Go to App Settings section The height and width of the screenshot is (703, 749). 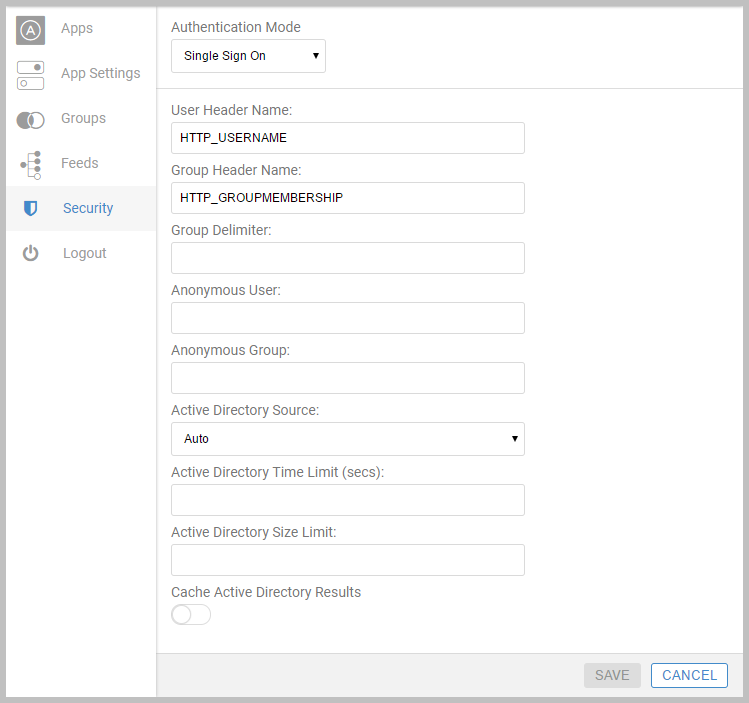pyautogui.click(x=101, y=73)
